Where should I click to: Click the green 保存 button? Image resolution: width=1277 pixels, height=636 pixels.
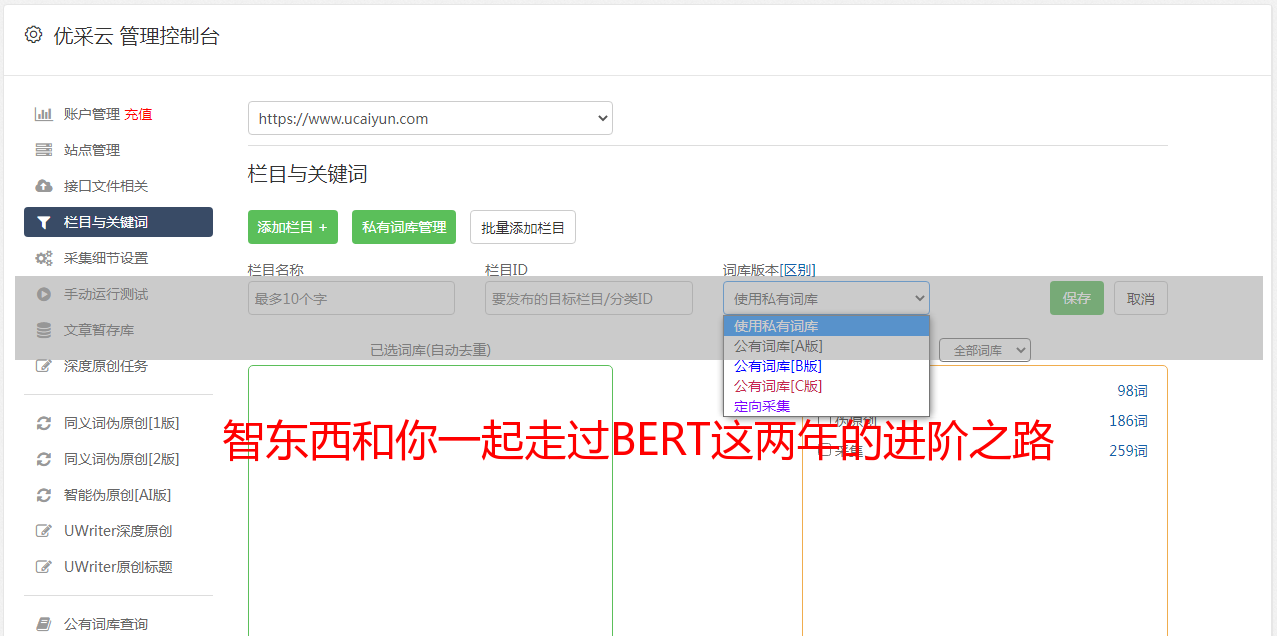pyautogui.click(x=1077, y=298)
